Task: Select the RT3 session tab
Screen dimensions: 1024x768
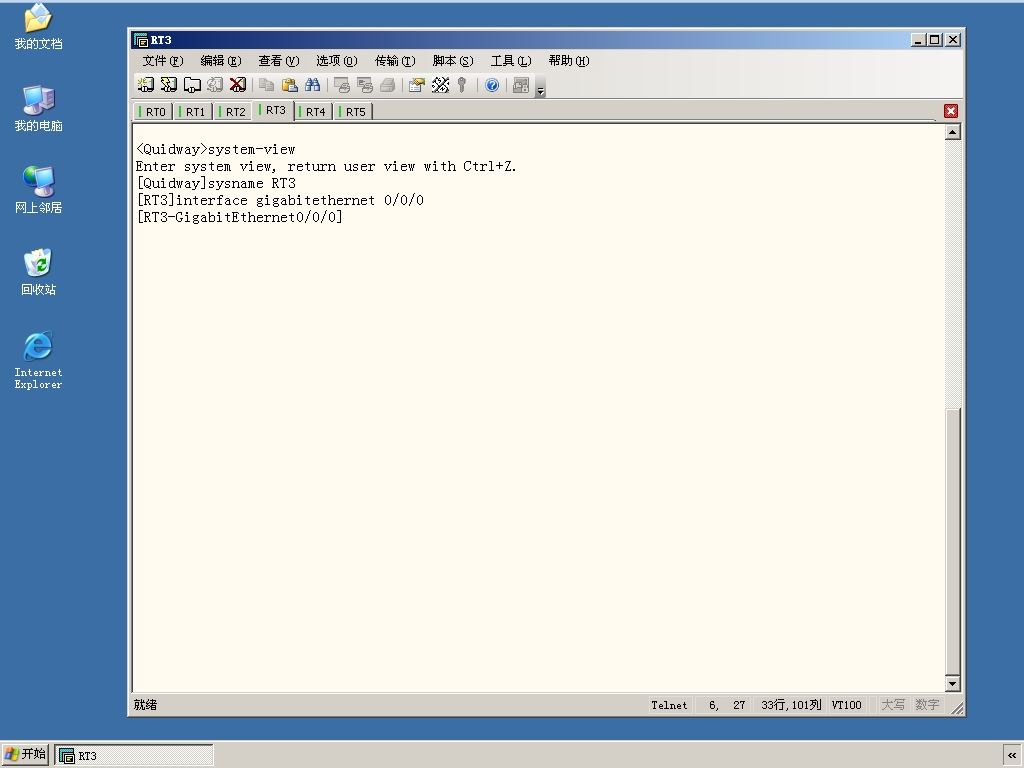Action: (273, 110)
